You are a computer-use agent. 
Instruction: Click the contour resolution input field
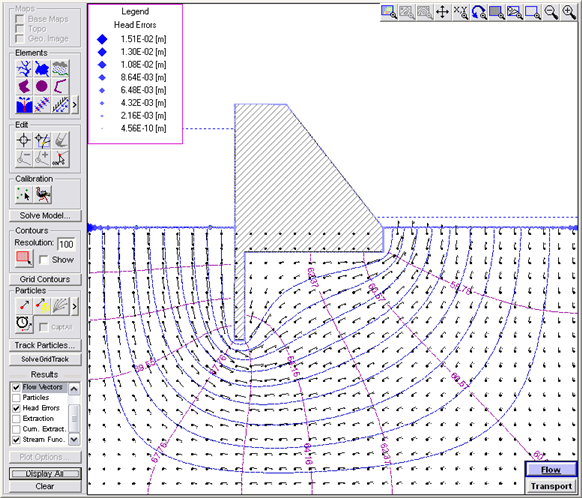point(66,244)
